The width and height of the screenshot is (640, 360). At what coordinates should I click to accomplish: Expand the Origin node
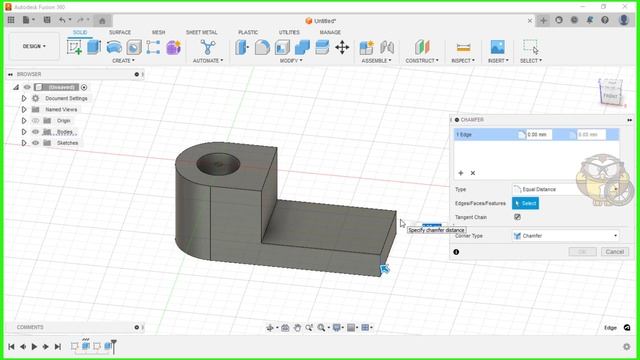24,121
